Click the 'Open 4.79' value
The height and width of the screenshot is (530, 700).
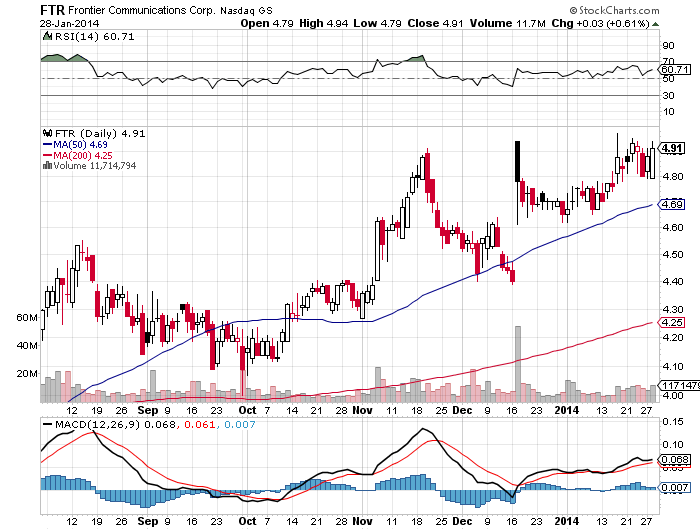(x=267, y=23)
